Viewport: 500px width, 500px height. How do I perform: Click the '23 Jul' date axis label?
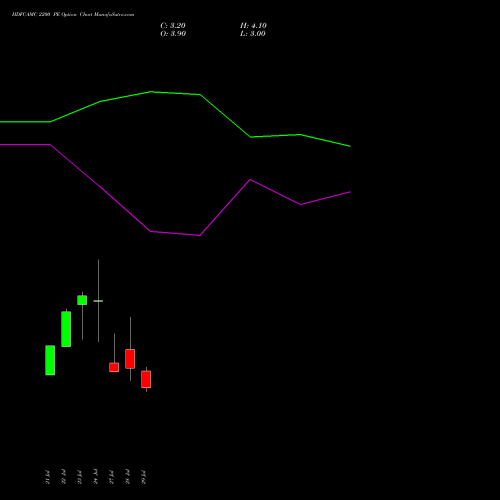coord(80,477)
